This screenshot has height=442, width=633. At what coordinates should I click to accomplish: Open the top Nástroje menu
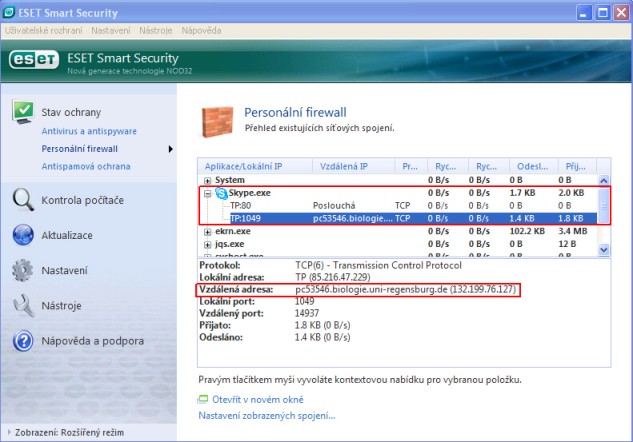tap(155, 30)
